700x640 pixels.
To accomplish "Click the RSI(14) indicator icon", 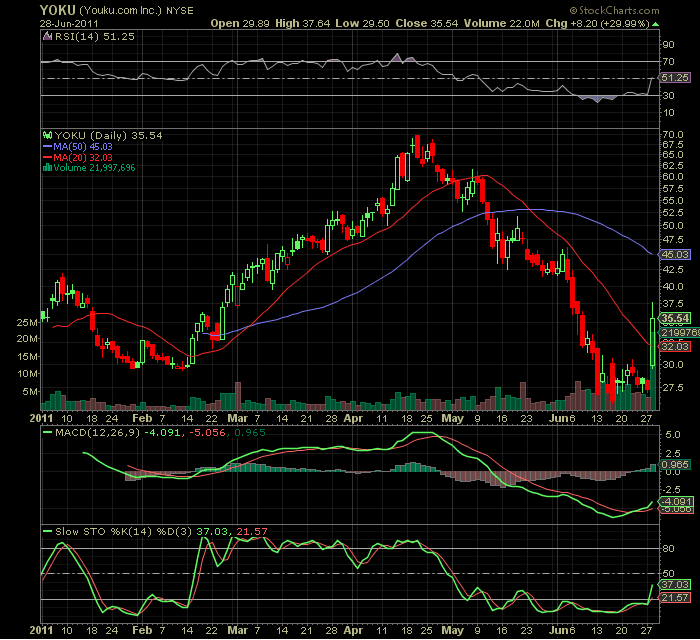I will pos(47,37).
